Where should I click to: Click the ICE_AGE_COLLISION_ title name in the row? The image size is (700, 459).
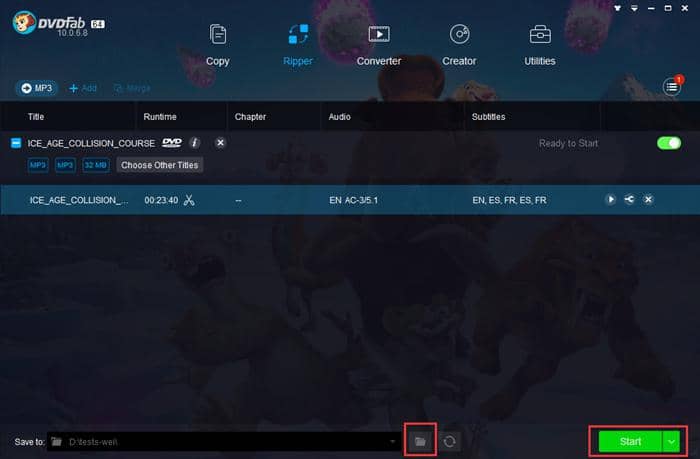(79, 200)
